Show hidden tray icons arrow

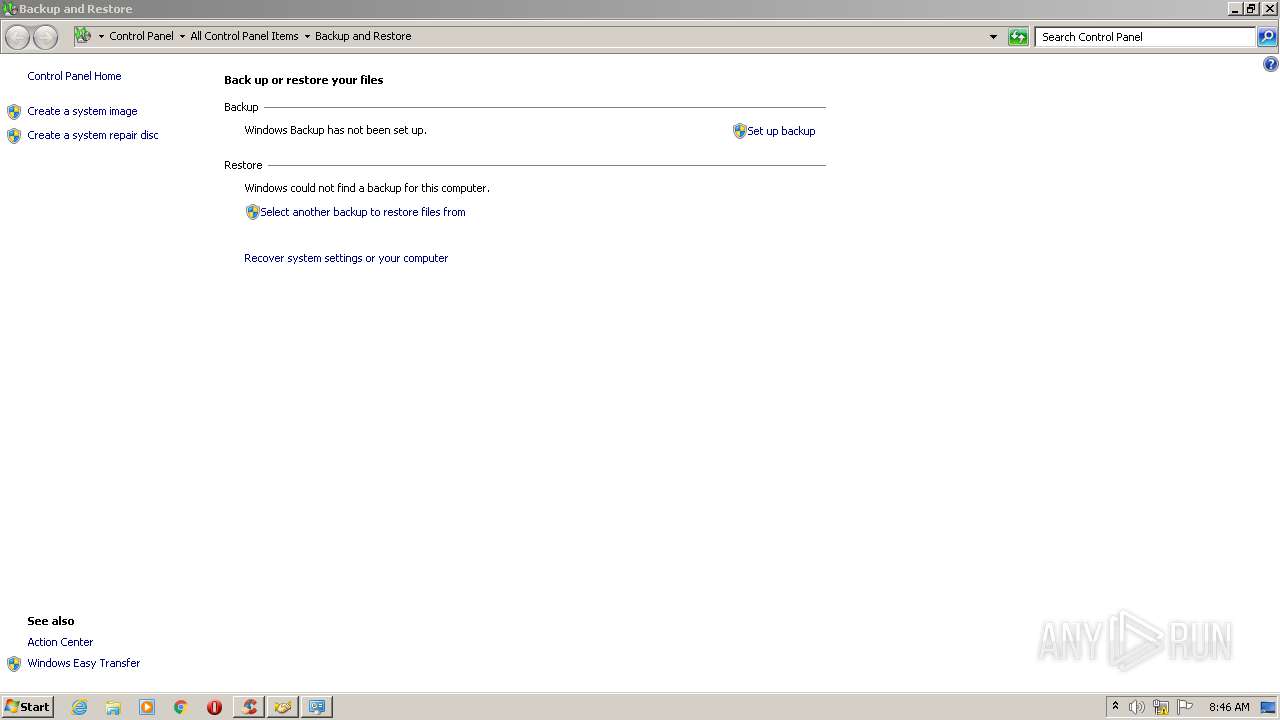point(1115,707)
